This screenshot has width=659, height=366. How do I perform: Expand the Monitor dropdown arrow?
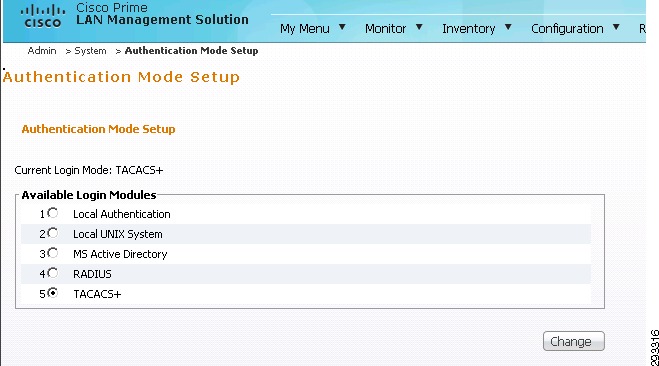(x=419, y=27)
